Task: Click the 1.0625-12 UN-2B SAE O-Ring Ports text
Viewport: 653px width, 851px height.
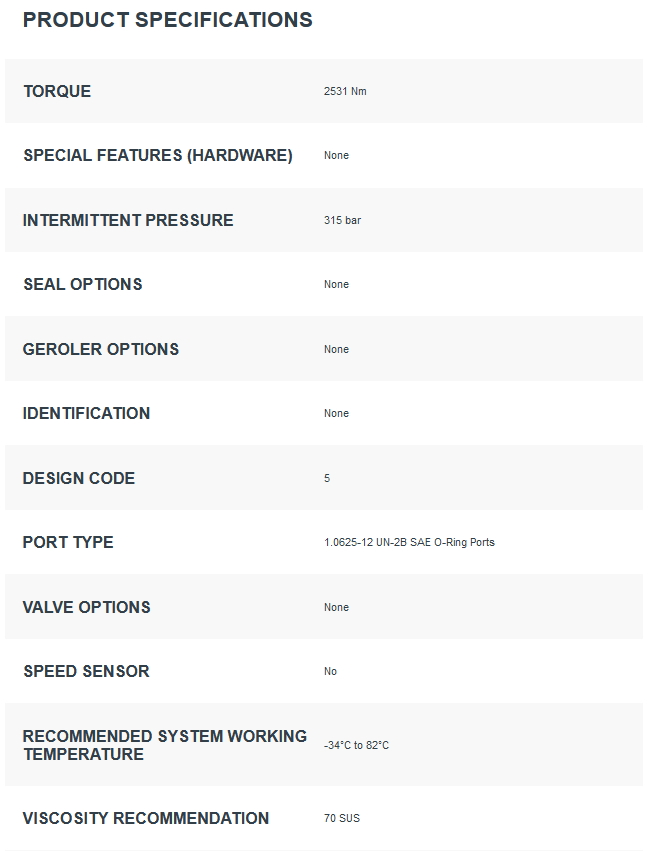Action: (x=409, y=542)
